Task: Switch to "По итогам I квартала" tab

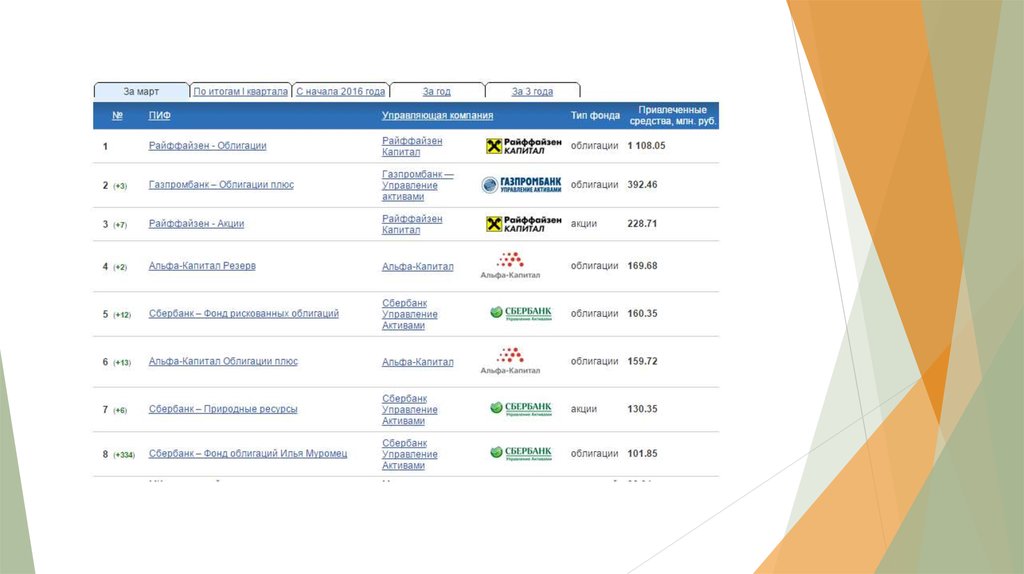Action: [240, 91]
